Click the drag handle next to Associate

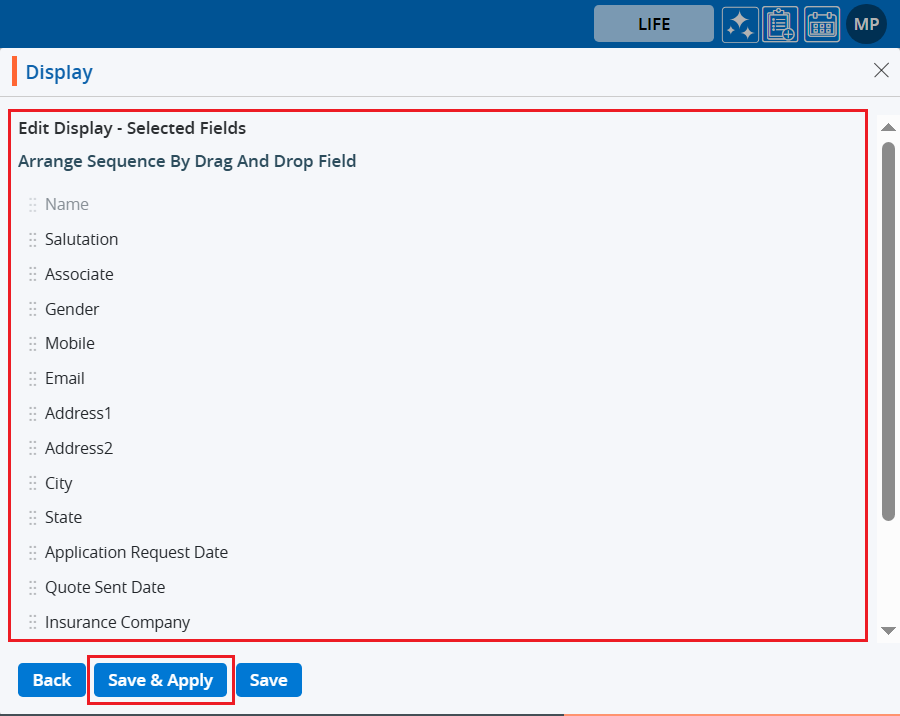coord(33,275)
